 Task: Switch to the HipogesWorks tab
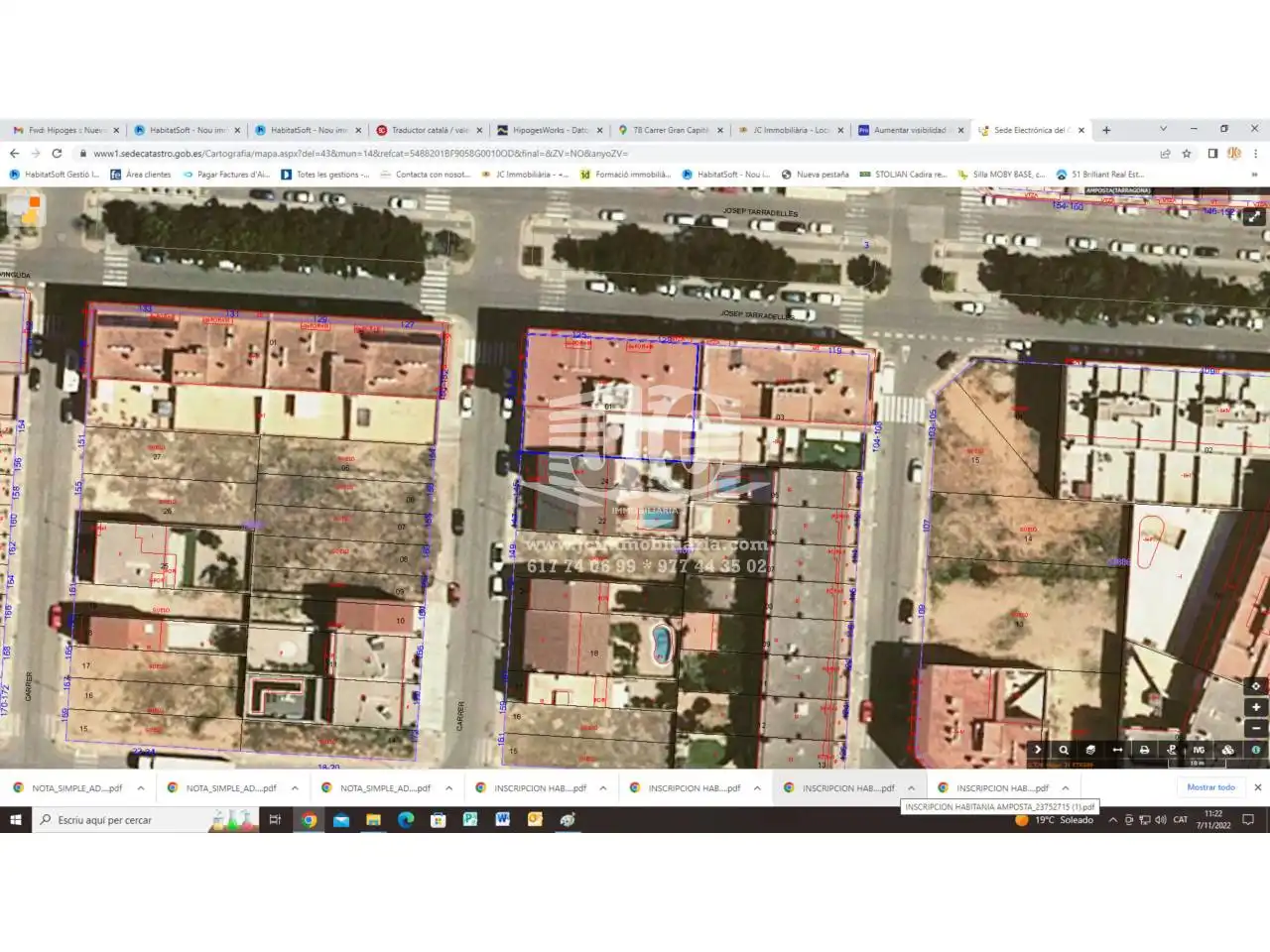pos(551,130)
